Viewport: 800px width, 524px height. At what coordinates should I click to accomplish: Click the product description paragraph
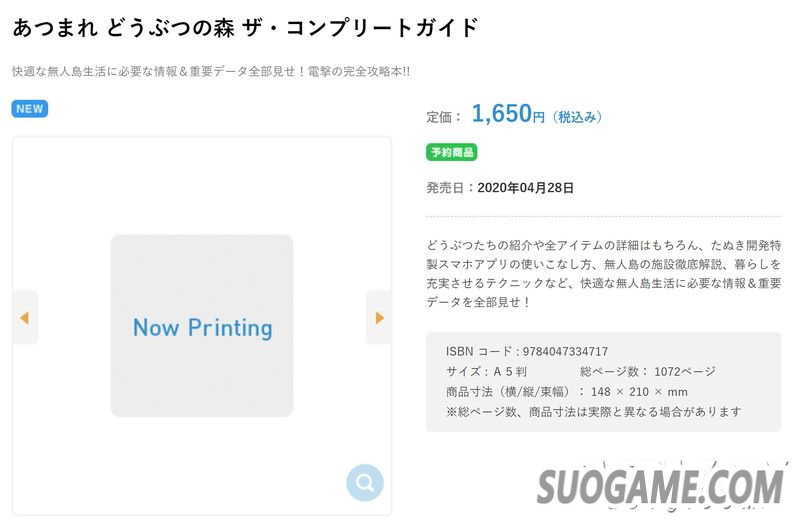(x=603, y=273)
